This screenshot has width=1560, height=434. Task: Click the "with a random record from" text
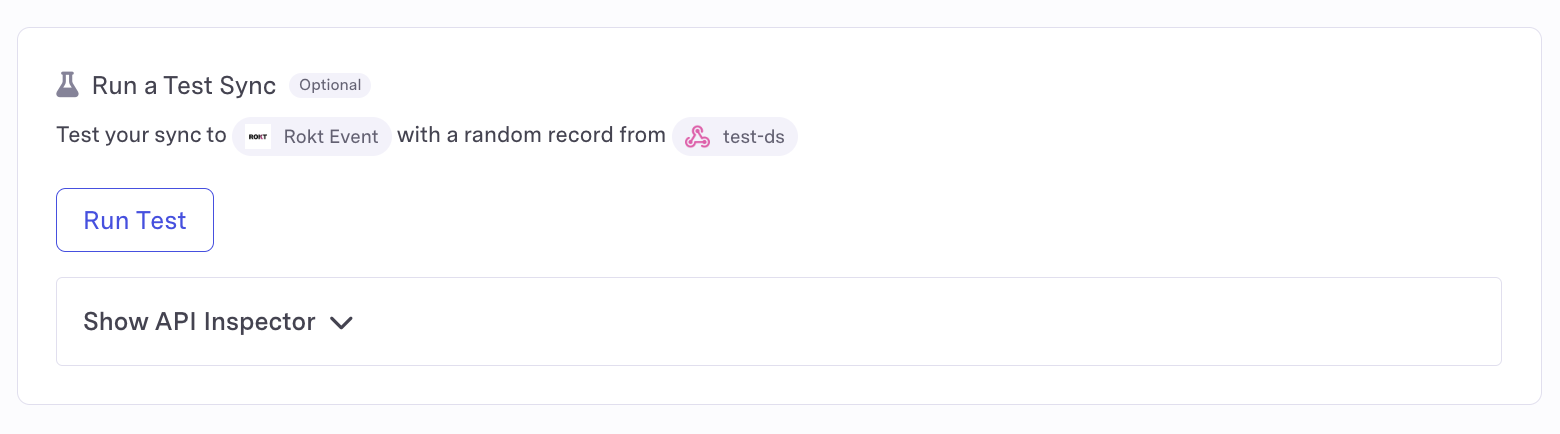point(531,135)
